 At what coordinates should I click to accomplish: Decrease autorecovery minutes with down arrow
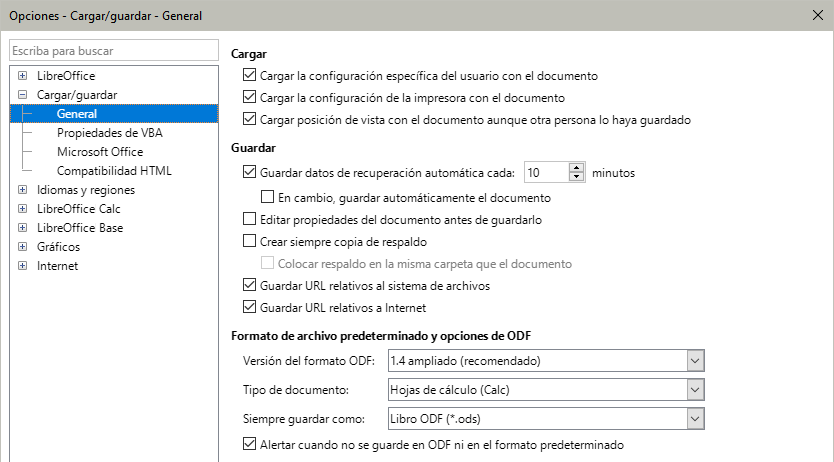[x=577, y=177]
